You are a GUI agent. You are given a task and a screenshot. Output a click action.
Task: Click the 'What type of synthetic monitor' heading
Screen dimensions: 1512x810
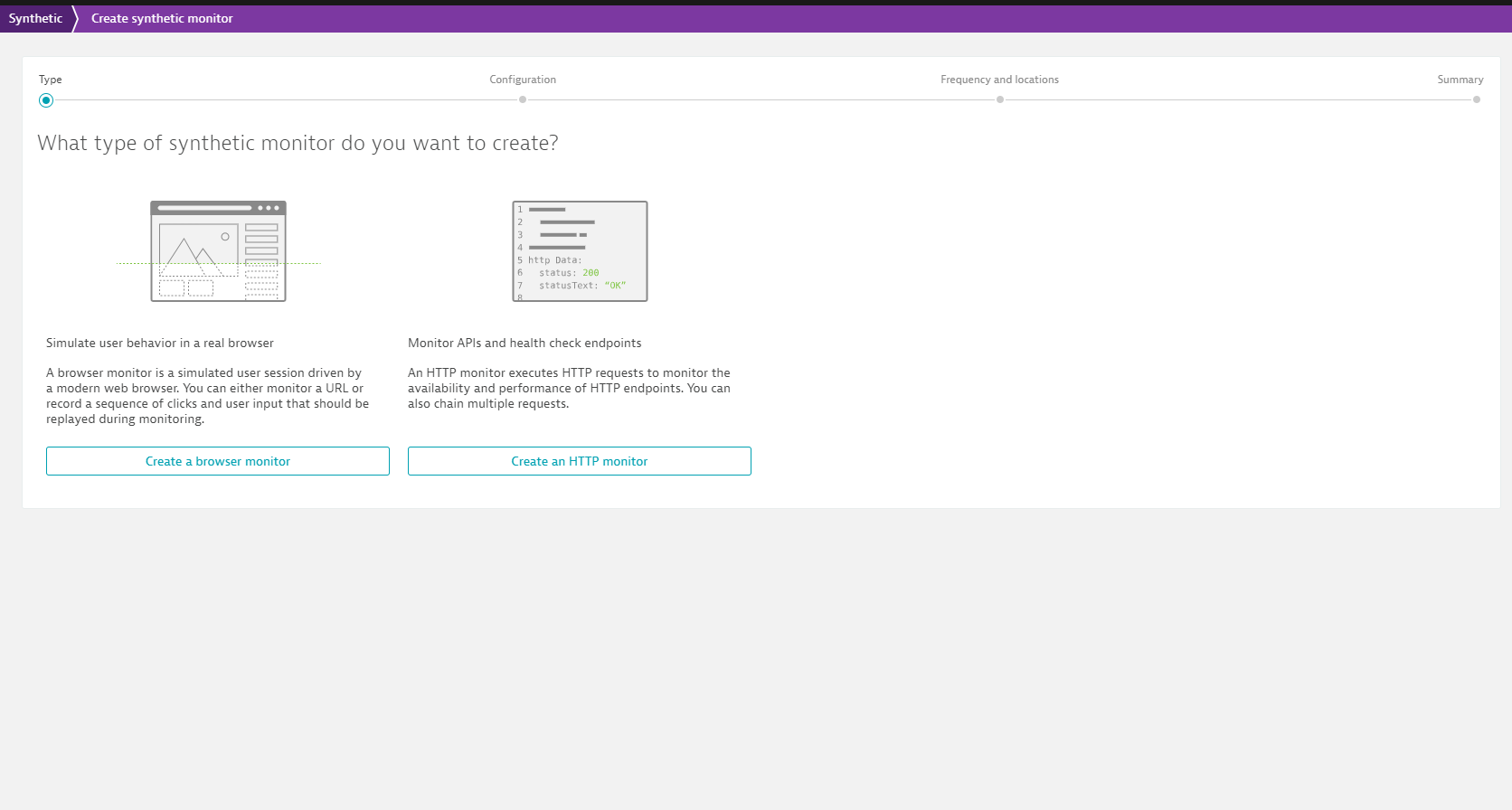298,143
